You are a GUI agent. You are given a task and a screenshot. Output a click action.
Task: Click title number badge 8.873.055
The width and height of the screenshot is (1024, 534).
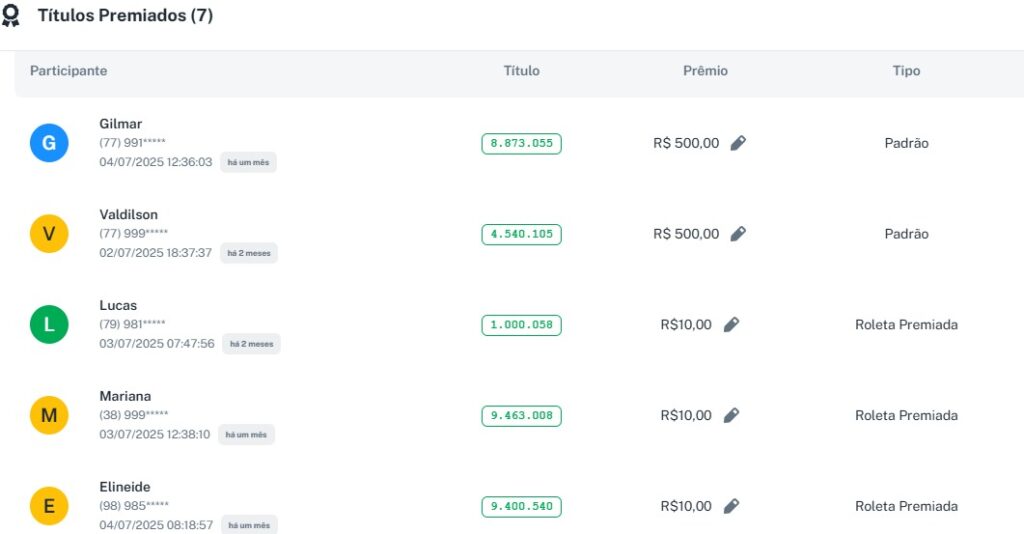click(x=521, y=143)
